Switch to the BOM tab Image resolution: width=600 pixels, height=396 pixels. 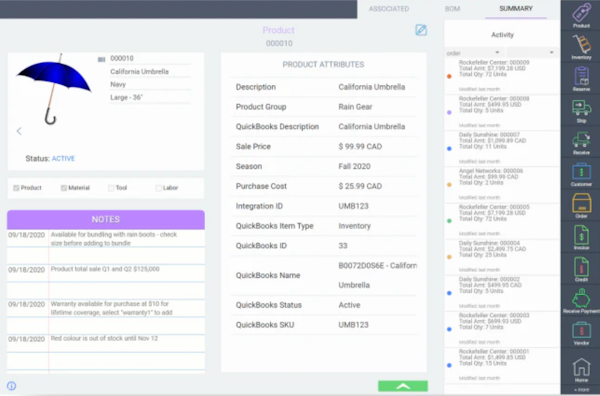click(452, 9)
